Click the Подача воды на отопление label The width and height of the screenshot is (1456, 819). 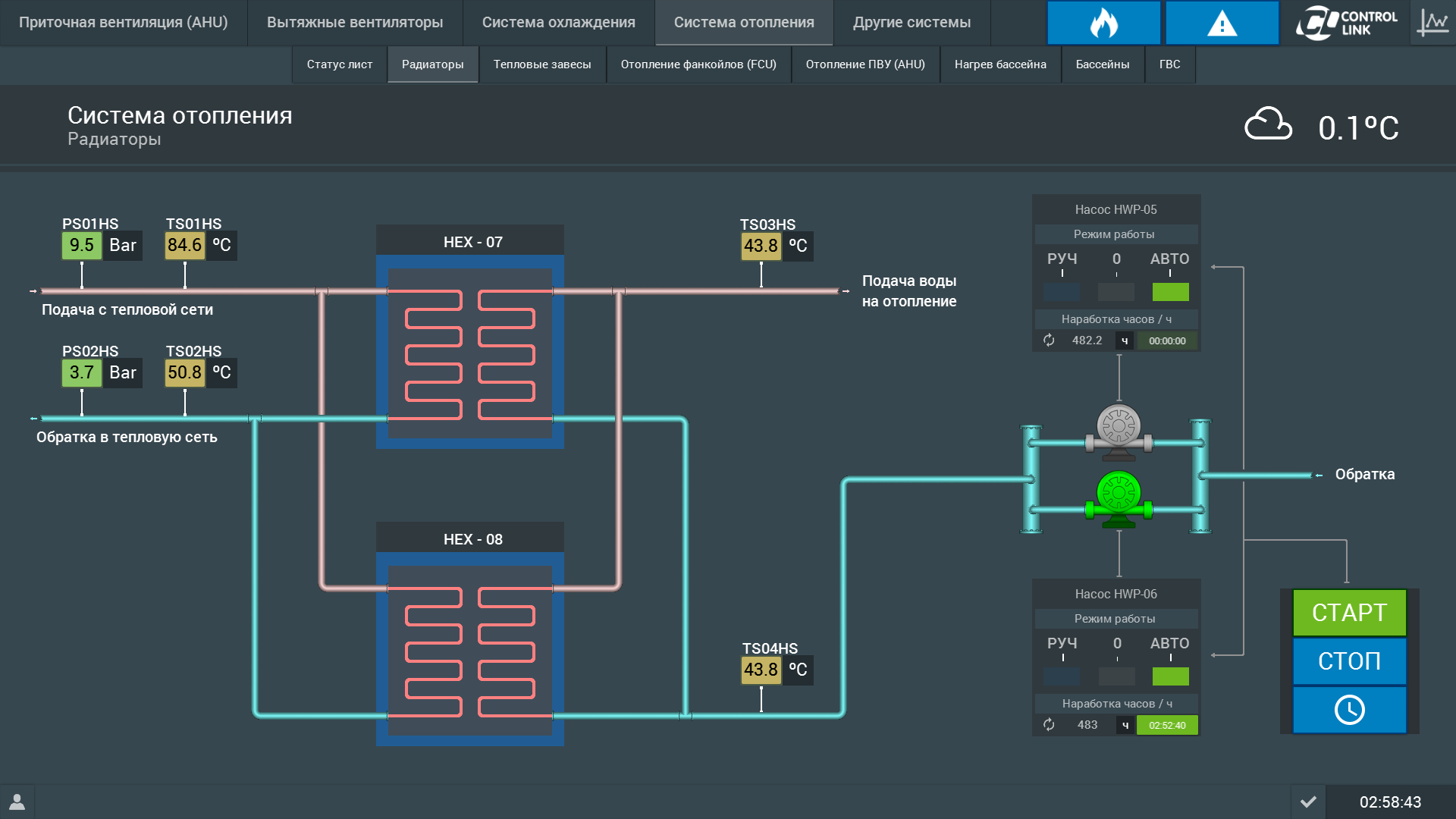pyautogui.click(x=909, y=291)
